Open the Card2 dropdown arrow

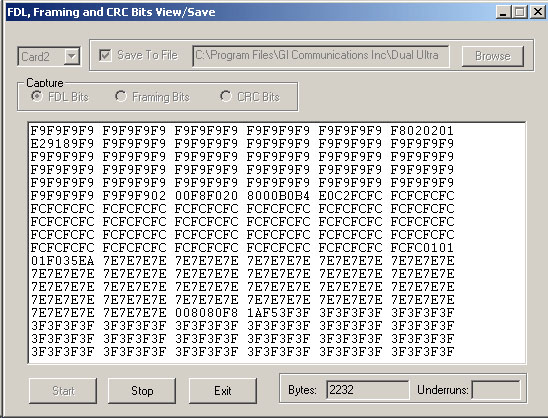(72, 56)
